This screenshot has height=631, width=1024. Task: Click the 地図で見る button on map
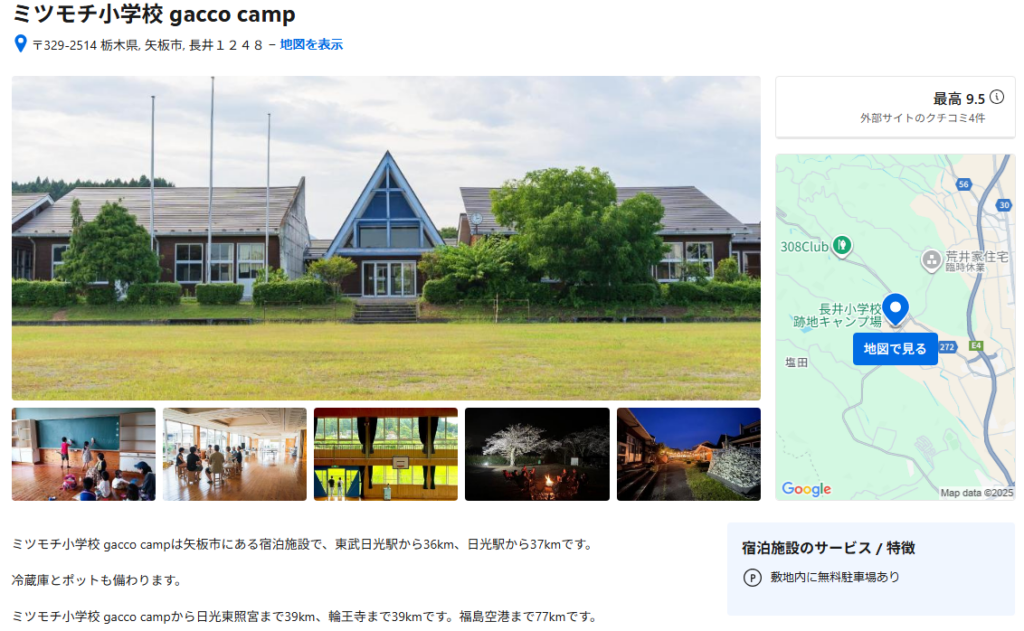click(x=895, y=349)
